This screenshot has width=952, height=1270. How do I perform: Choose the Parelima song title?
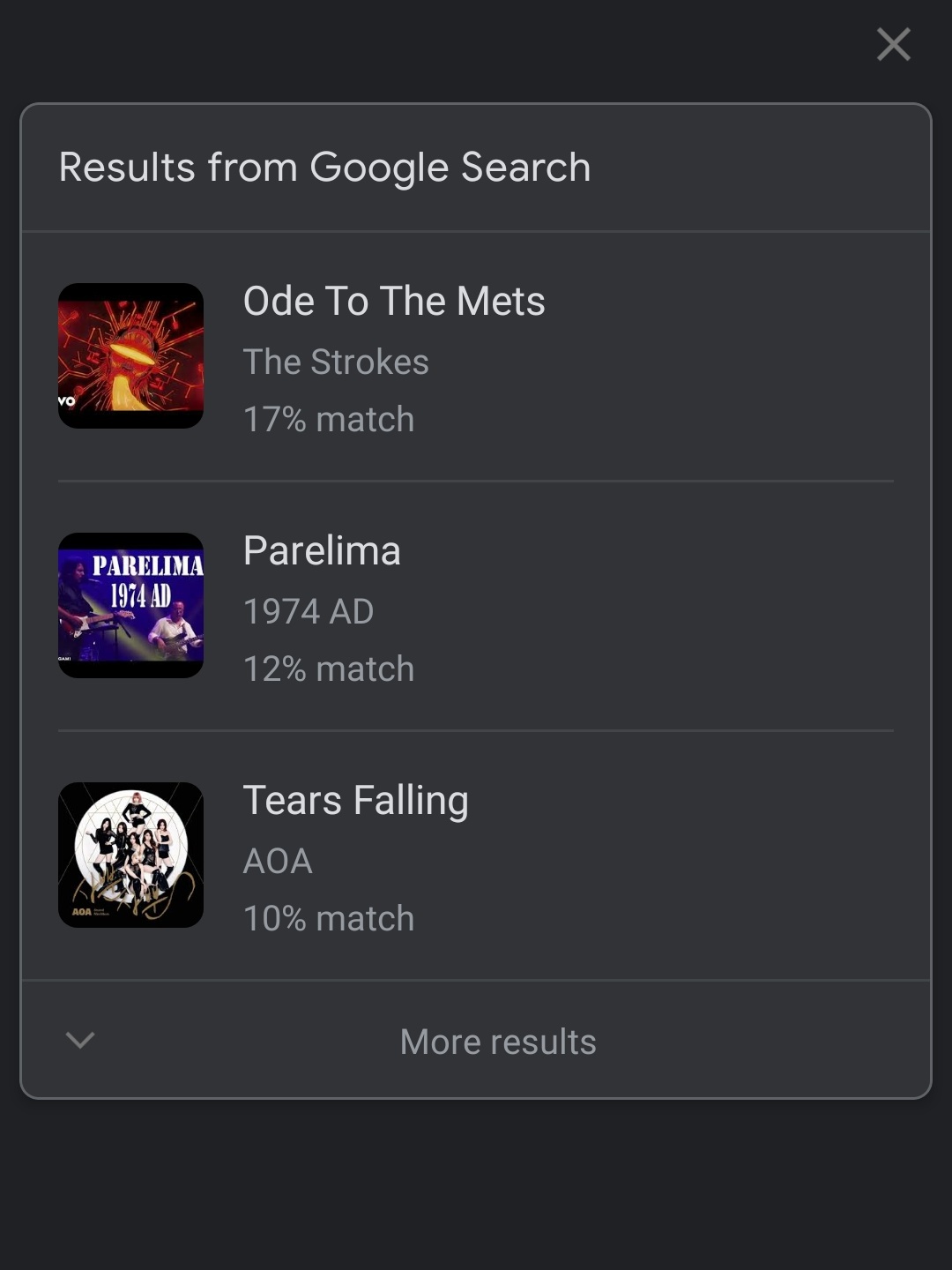[322, 551]
